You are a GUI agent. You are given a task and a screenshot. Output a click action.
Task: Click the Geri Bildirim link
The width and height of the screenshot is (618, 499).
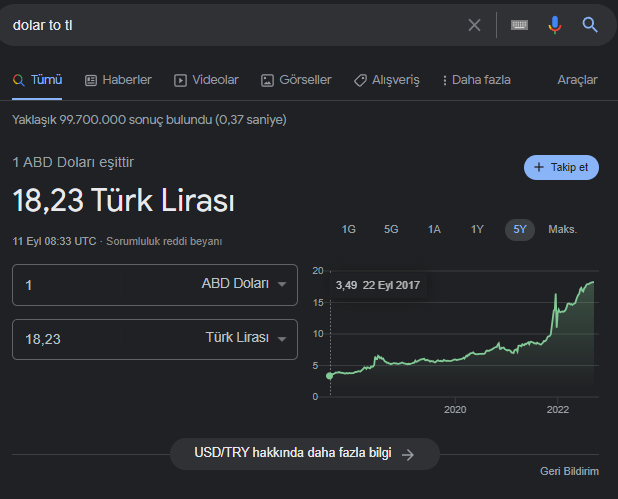[x=569, y=471]
